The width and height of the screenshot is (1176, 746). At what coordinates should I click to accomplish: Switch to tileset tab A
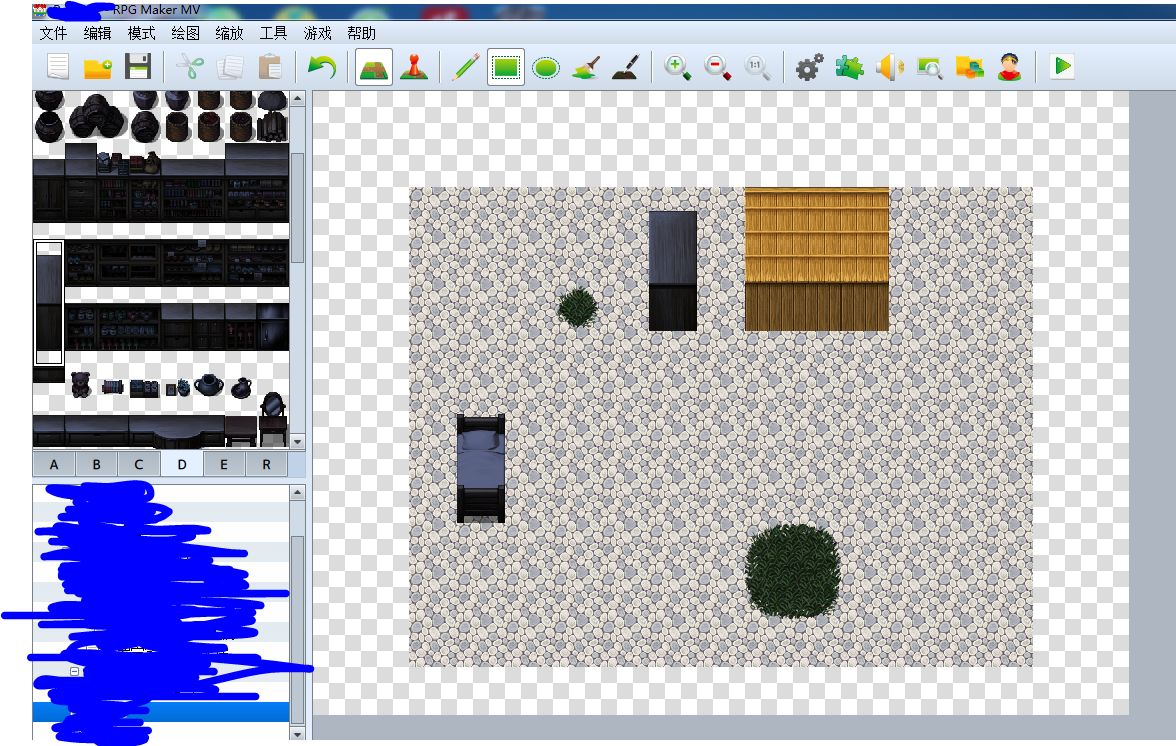tap(54, 464)
